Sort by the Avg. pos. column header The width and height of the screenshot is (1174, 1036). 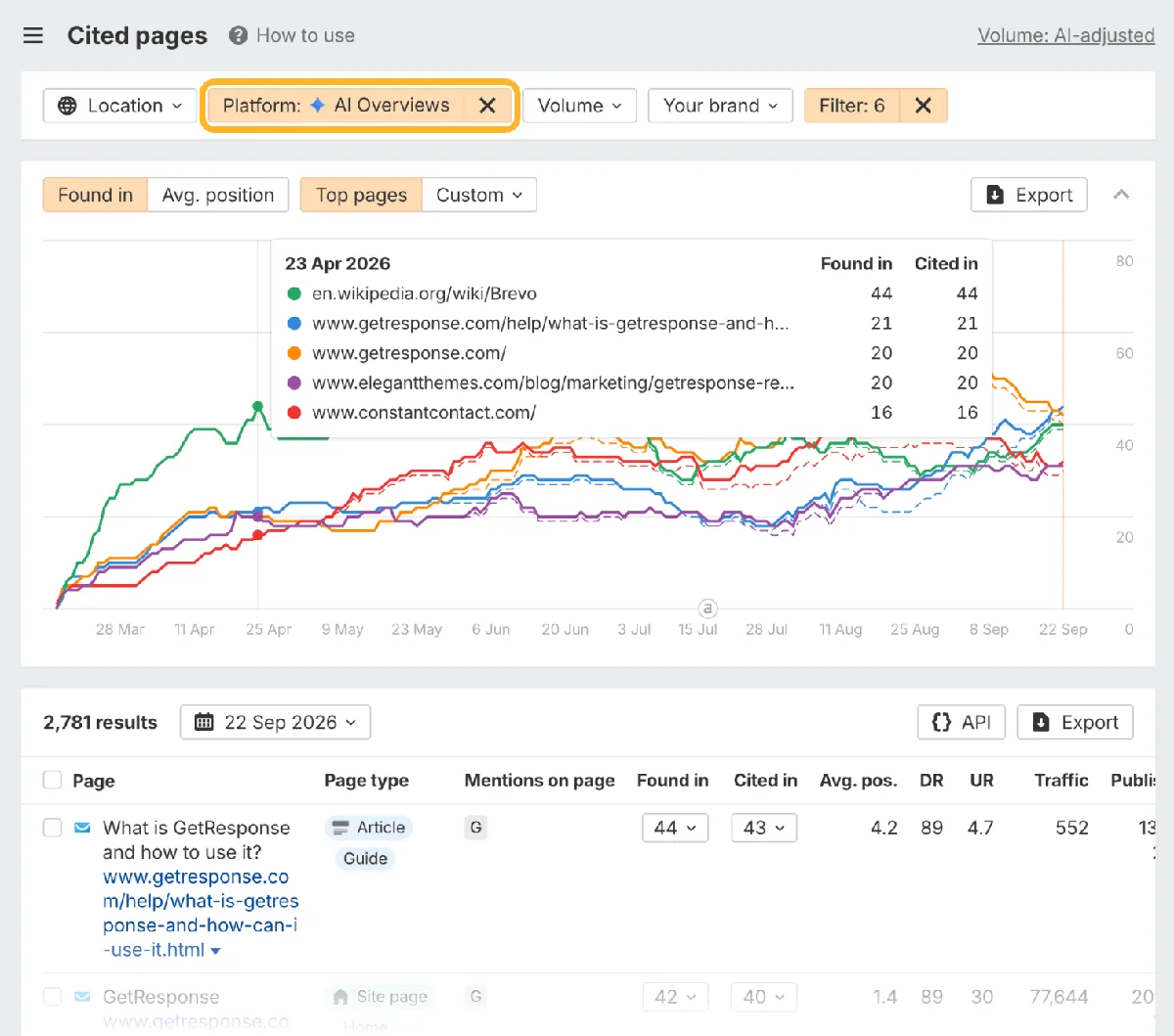858,781
